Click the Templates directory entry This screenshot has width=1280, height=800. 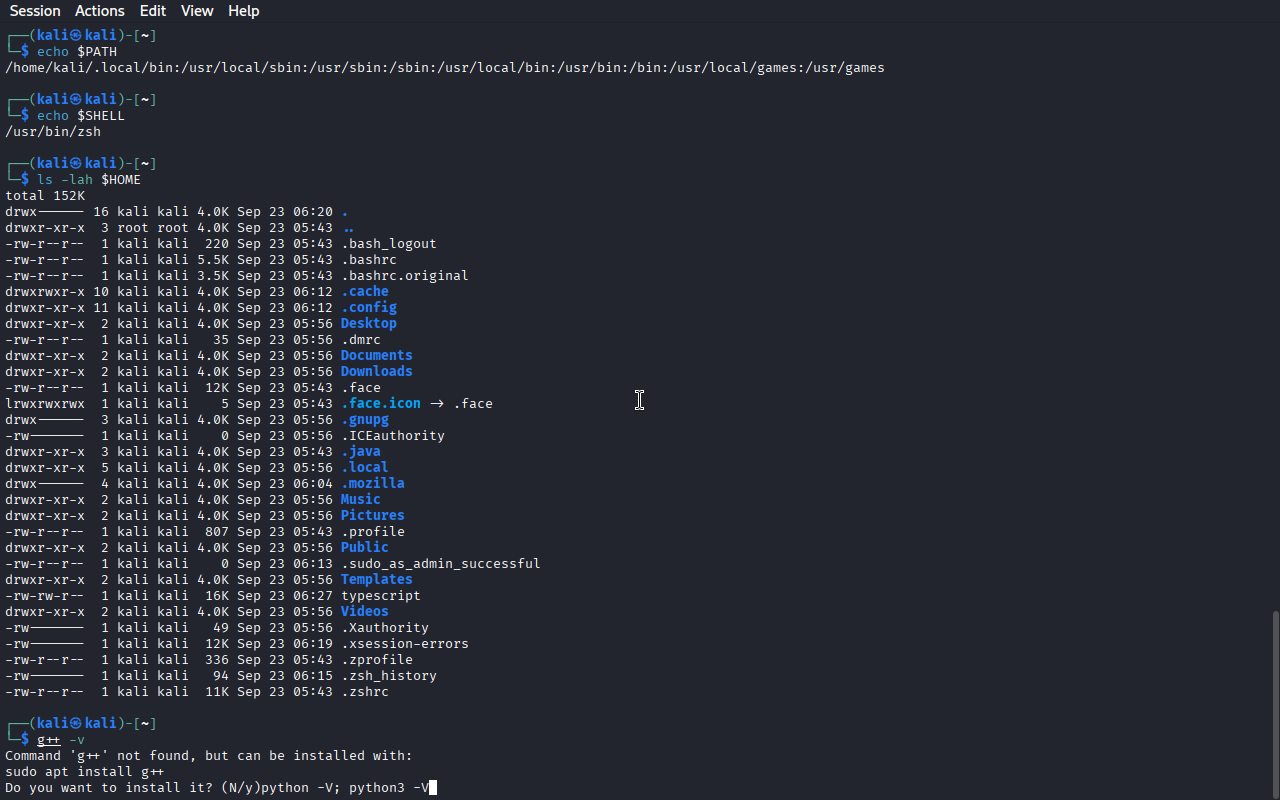[x=376, y=580]
